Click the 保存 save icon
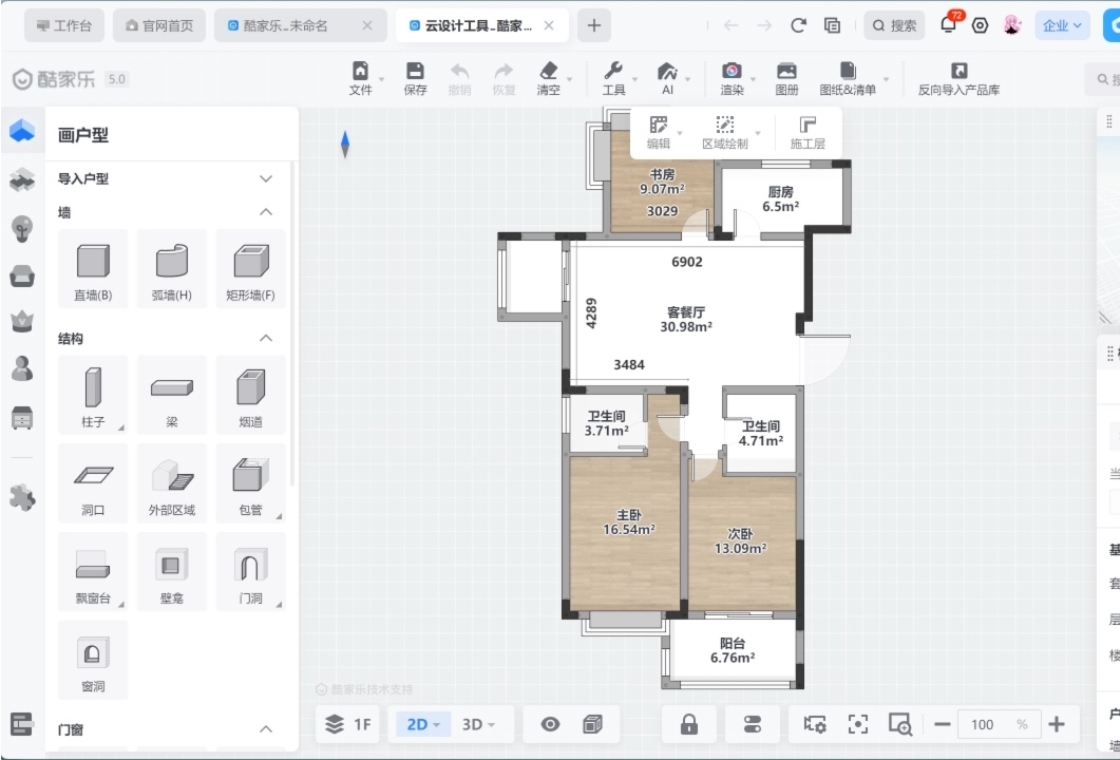 tap(415, 78)
